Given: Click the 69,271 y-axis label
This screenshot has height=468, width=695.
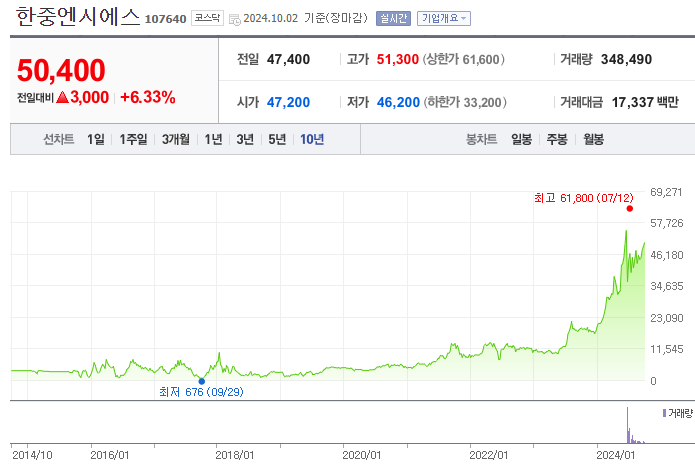Looking at the screenshot, I should pyautogui.click(x=666, y=192).
